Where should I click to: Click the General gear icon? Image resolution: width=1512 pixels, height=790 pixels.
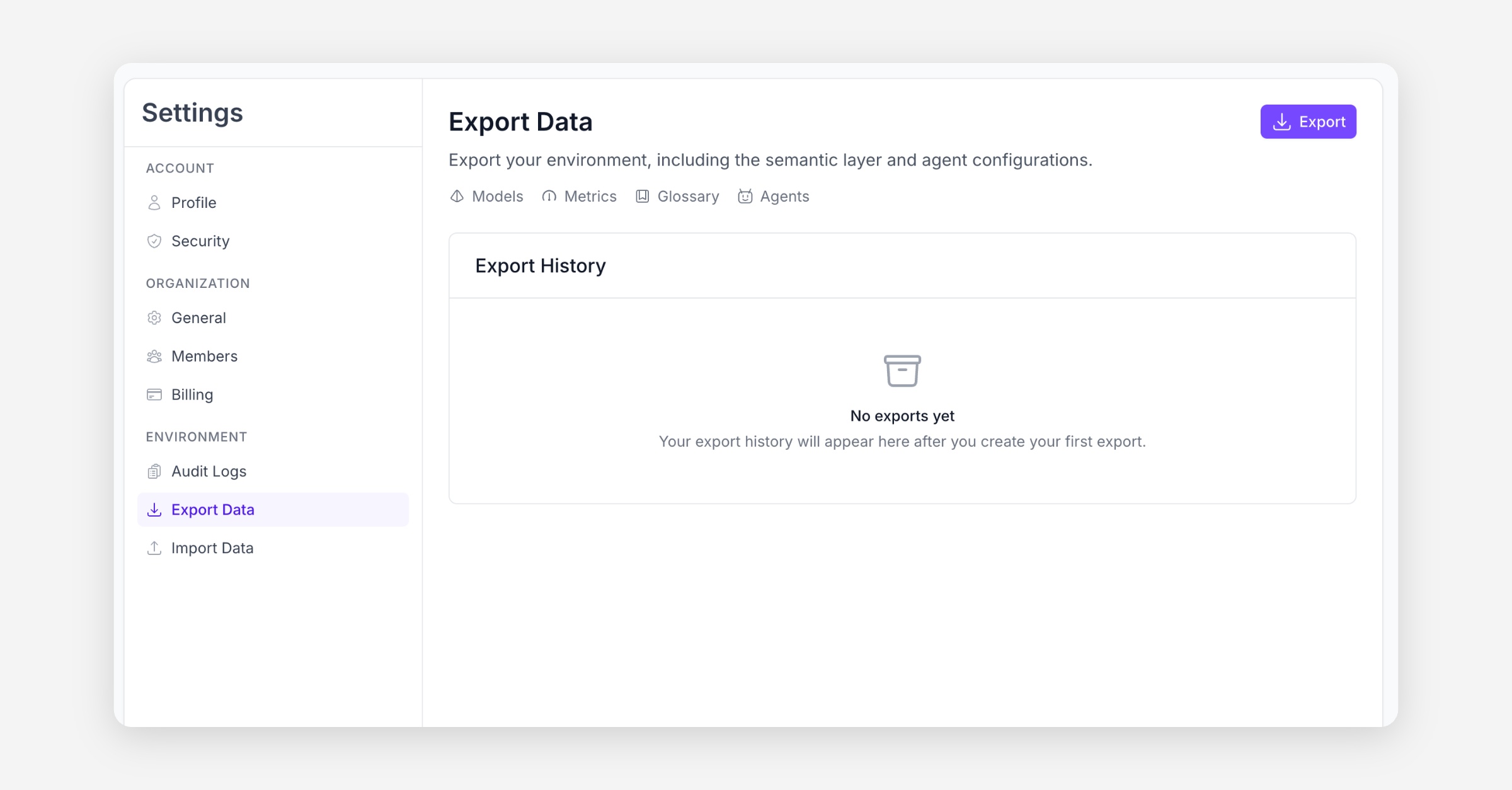[x=154, y=318]
